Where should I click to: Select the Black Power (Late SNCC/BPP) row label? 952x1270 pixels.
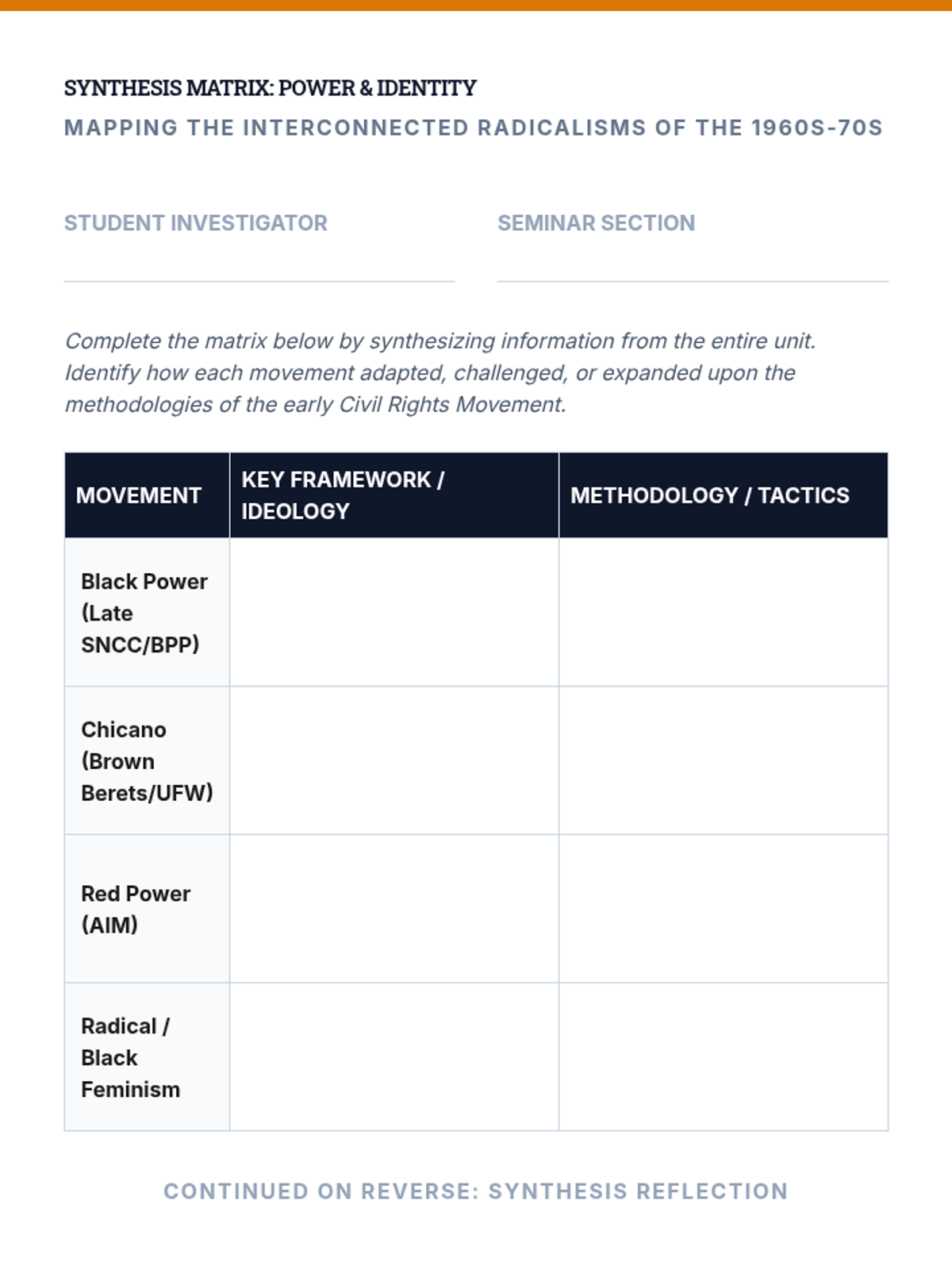(144, 613)
